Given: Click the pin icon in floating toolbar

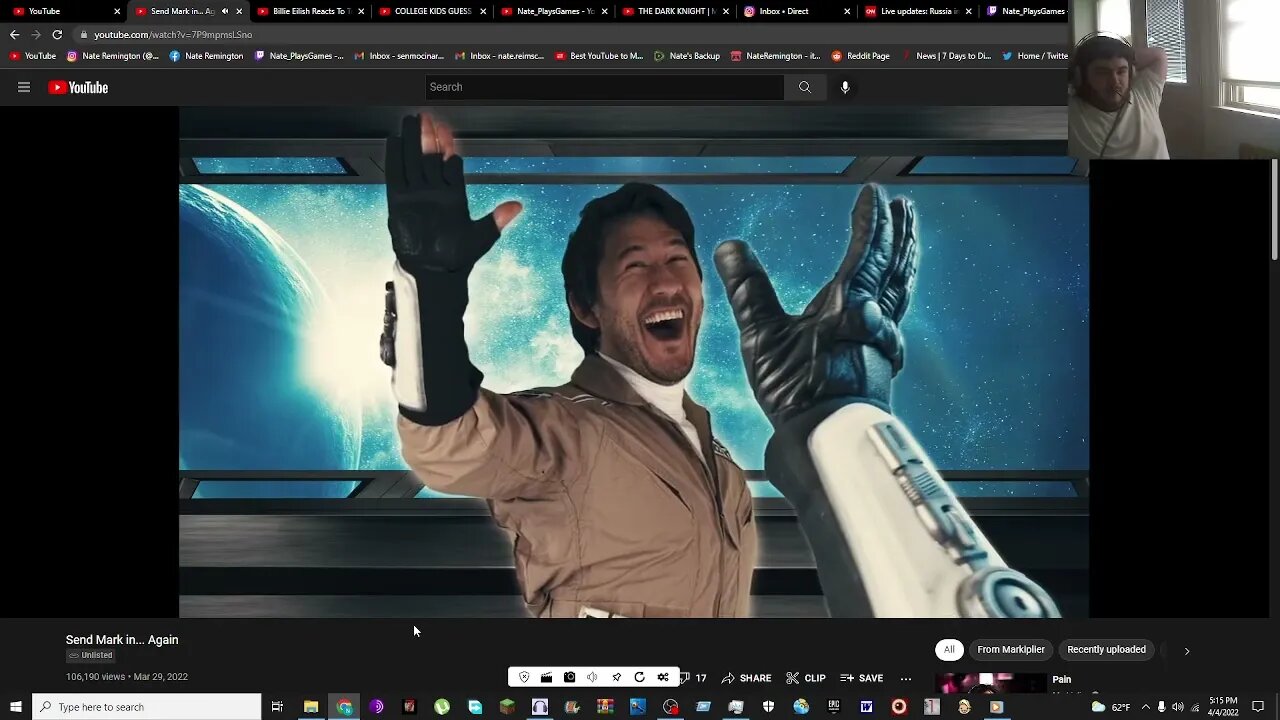Looking at the screenshot, I should (x=616, y=677).
